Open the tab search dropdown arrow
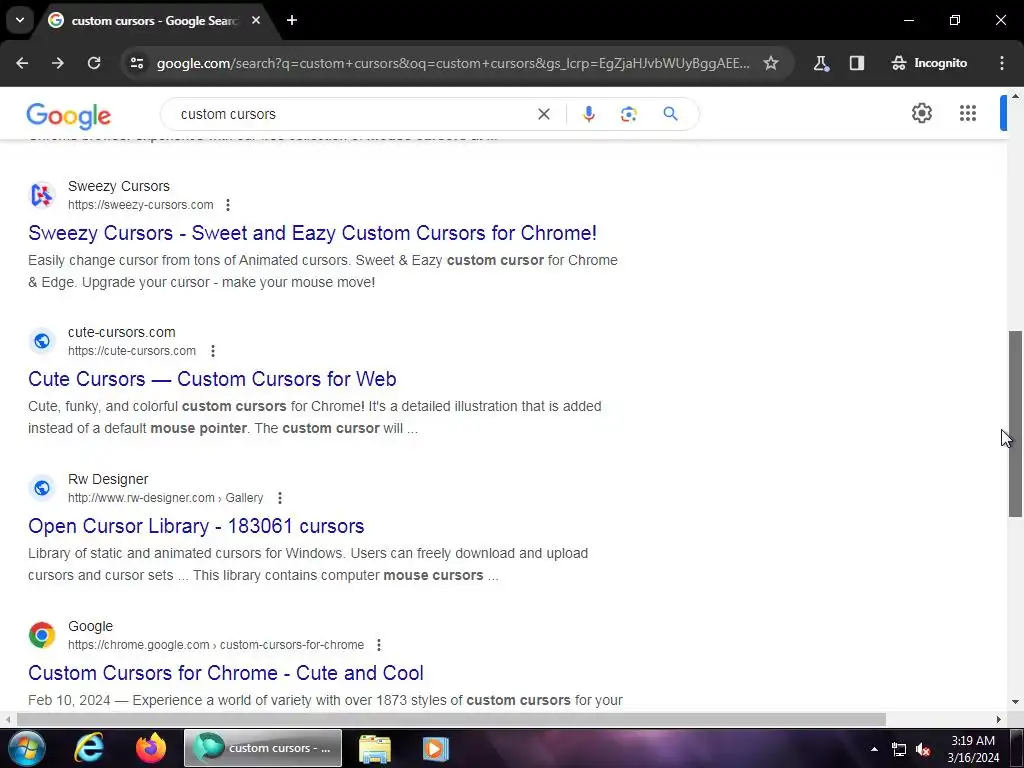1024x768 pixels. pos(20,20)
